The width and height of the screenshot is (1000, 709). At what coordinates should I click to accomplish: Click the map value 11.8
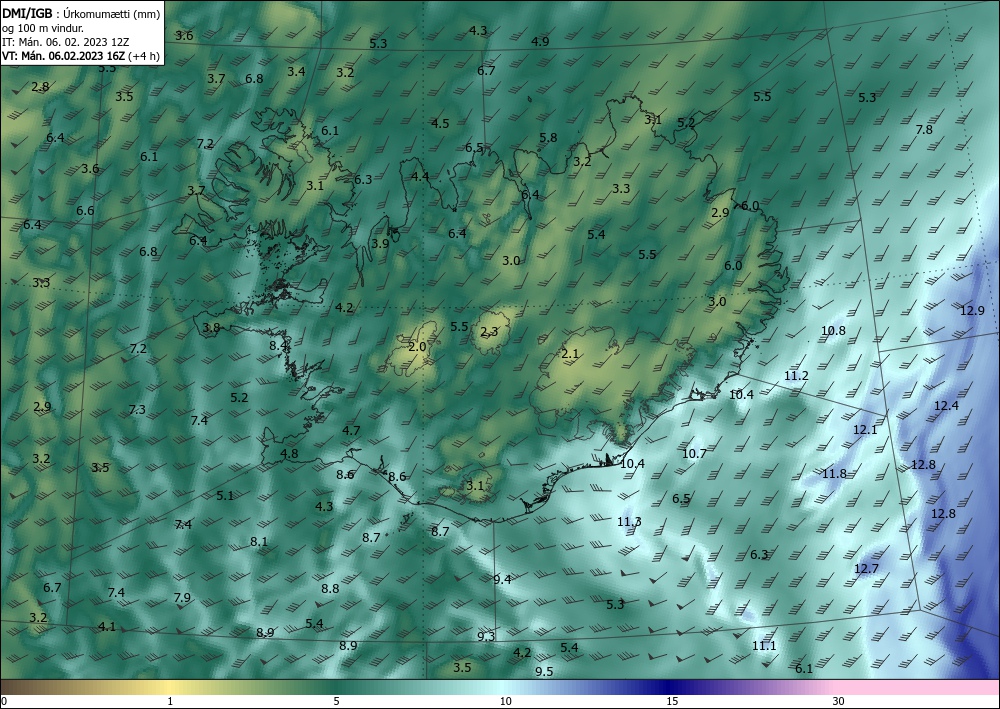834,474
